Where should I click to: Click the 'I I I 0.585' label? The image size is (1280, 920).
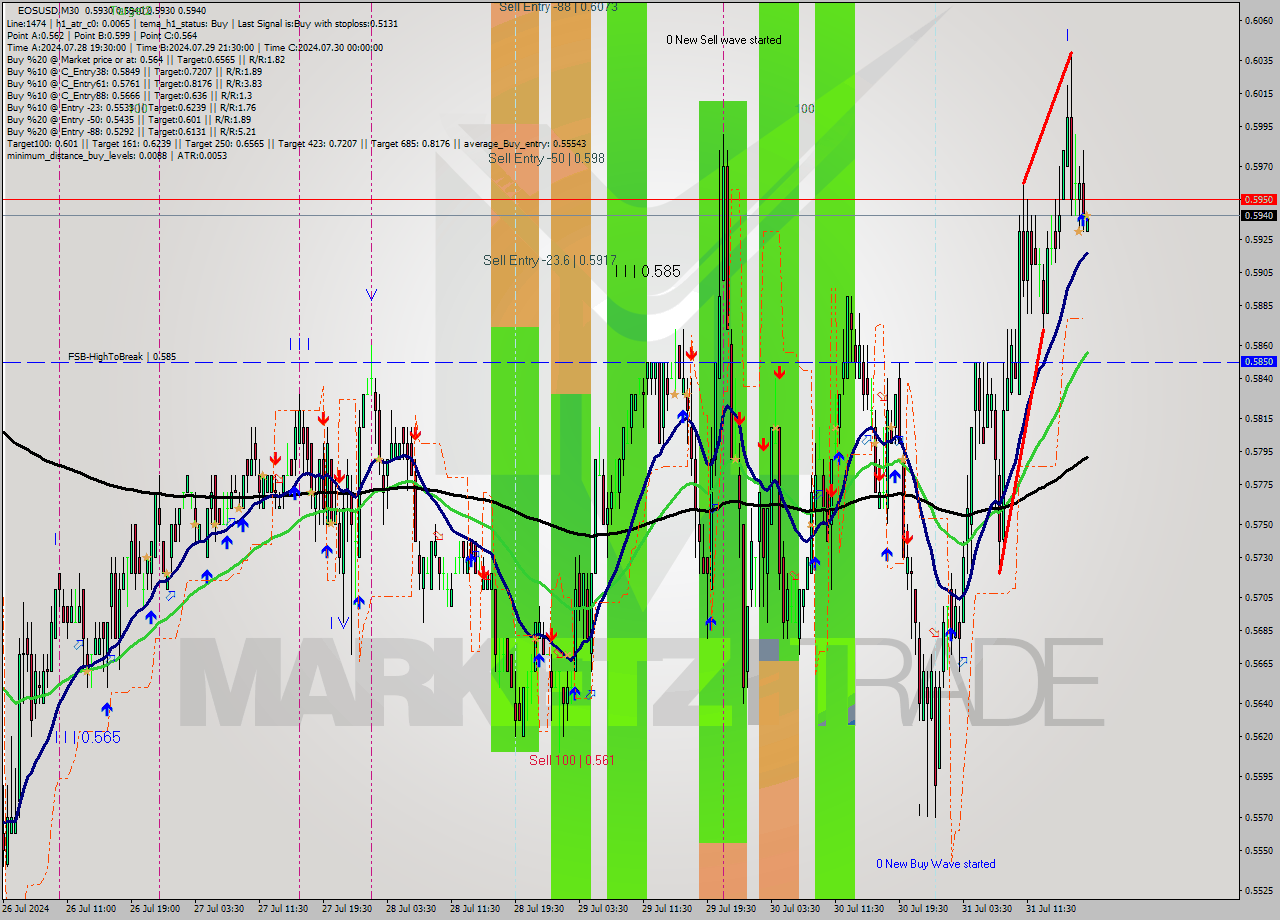pos(648,271)
